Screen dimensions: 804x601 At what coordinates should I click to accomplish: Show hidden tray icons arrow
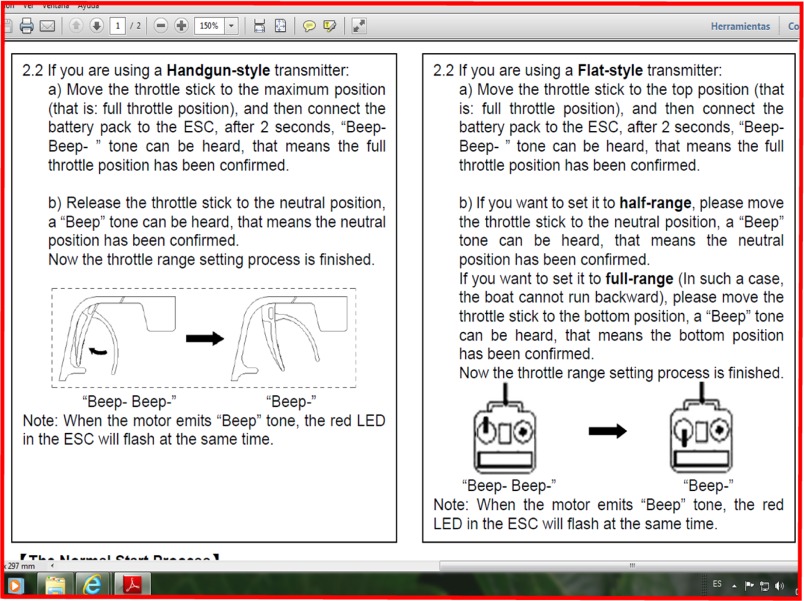pyautogui.click(x=734, y=585)
